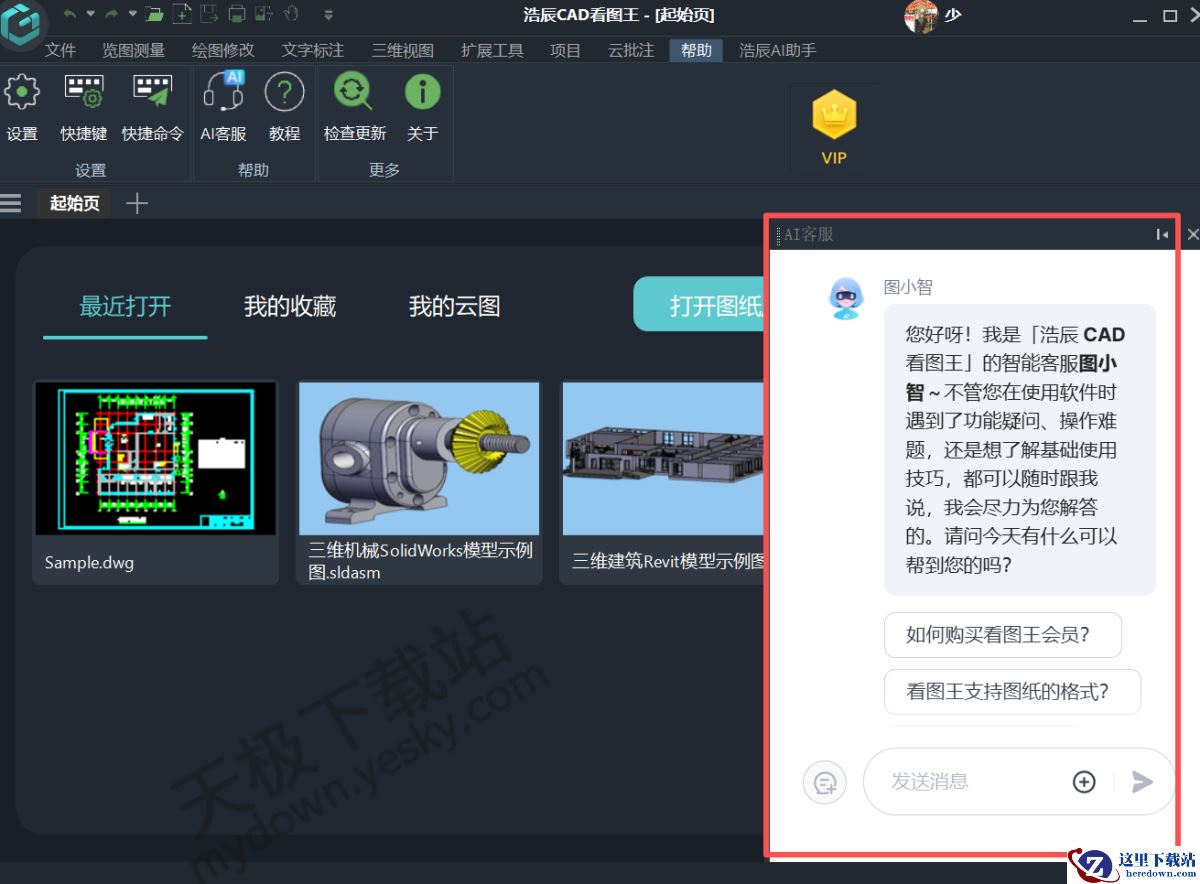Screen dimensions: 1200x884
Task: Open the Sample.dwg thumbnail
Action: [155, 458]
